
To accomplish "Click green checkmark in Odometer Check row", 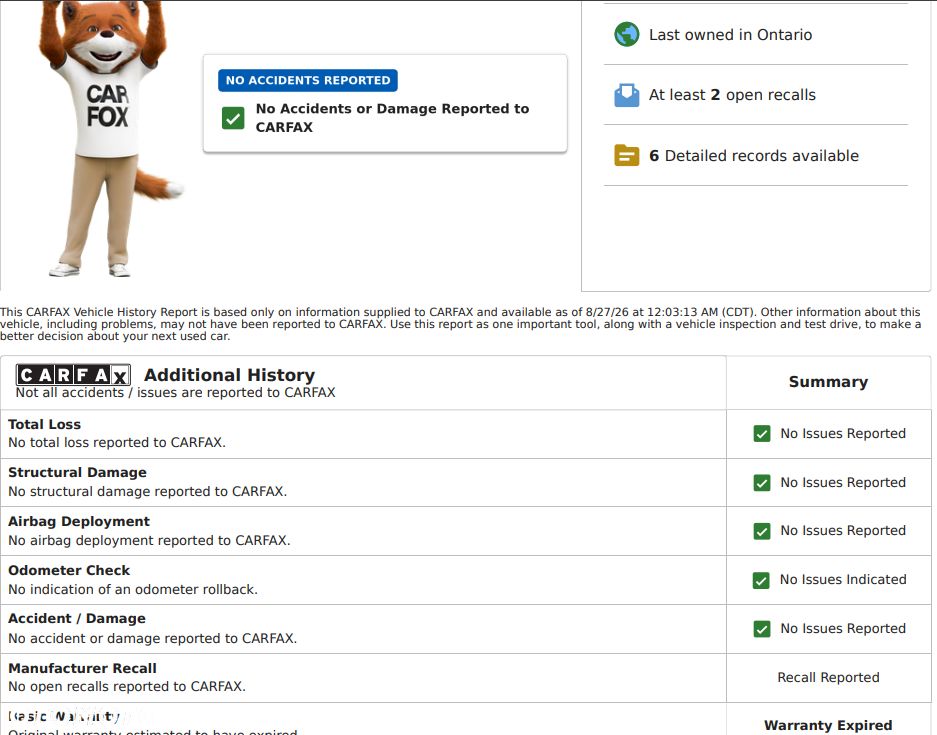I will tap(761, 580).
